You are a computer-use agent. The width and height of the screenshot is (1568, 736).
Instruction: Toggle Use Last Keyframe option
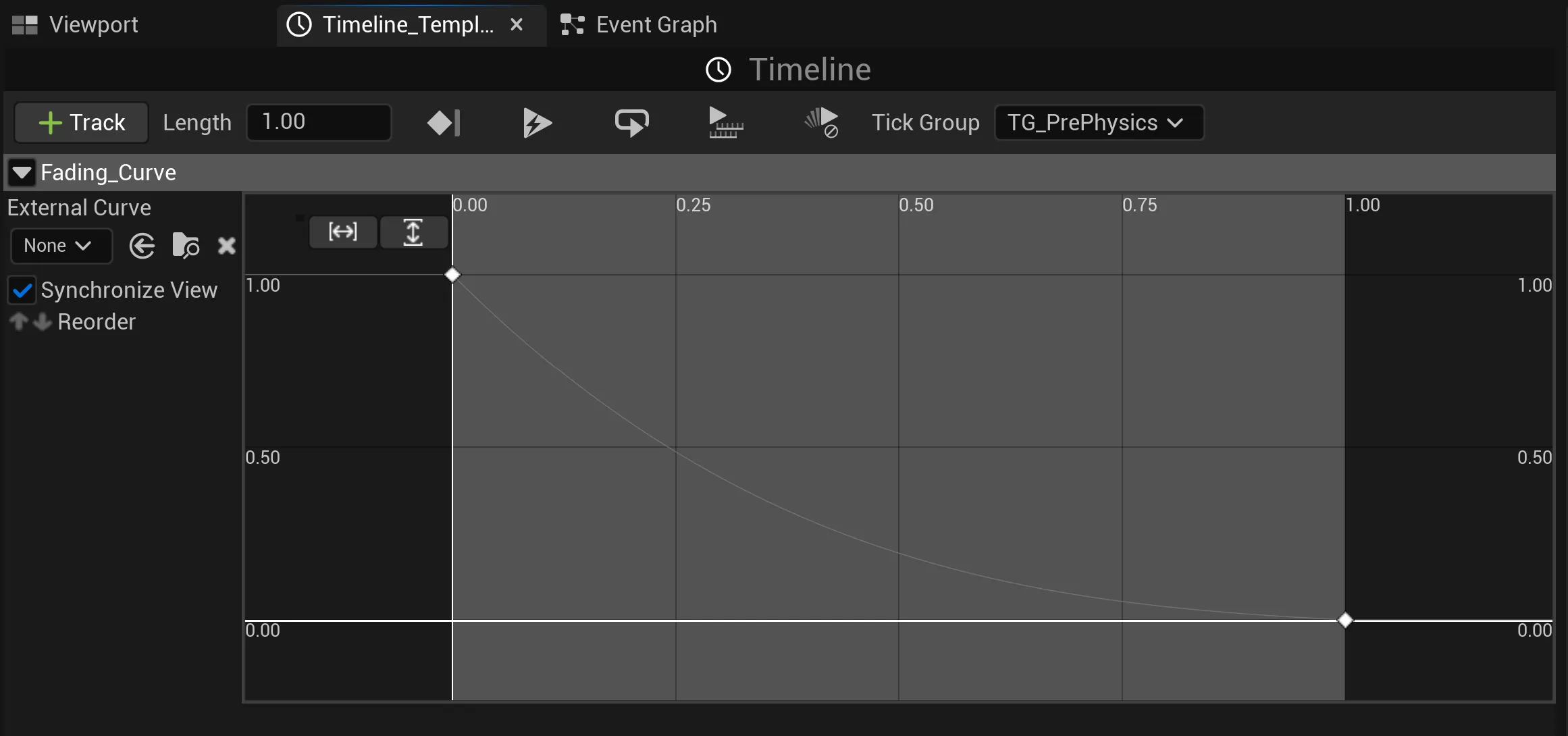[444, 123]
